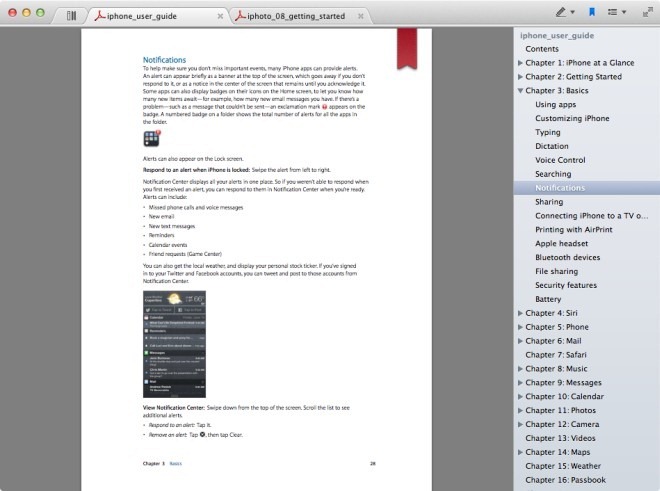Click the Chapter 1: iPhone at a Glance label
The height and width of the screenshot is (491, 660).
point(580,63)
